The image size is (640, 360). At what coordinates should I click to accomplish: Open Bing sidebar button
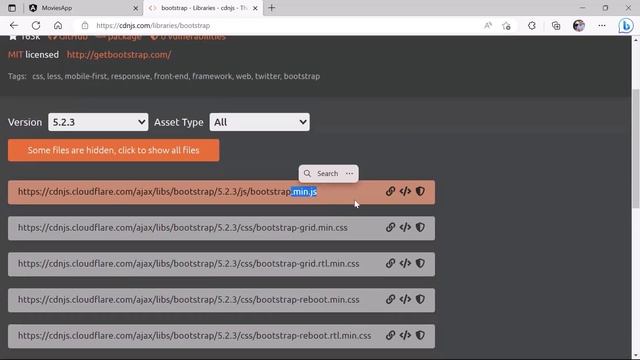pyautogui.click(x=625, y=26)
